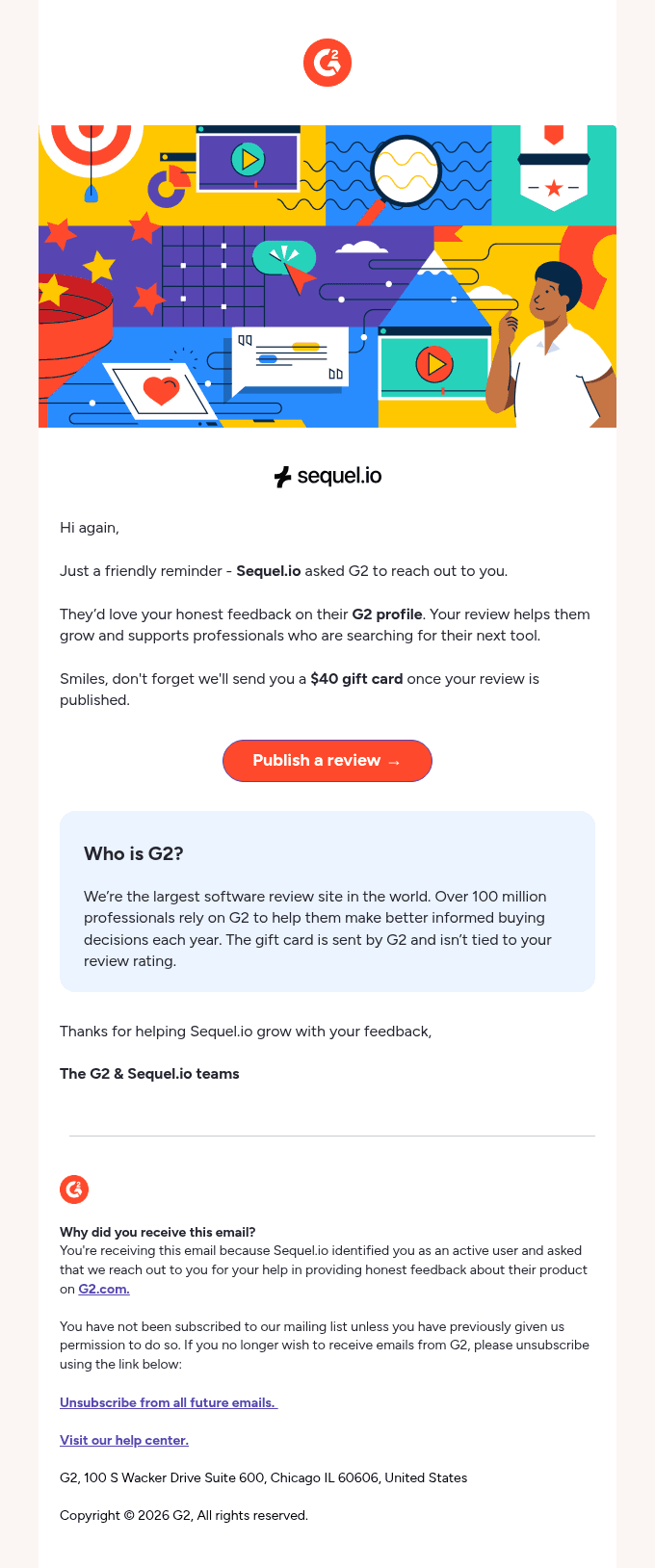The height and width of the screenshot is (1568, 655).
Task: Click the Who is G2? info box
Action: [327, 902]
